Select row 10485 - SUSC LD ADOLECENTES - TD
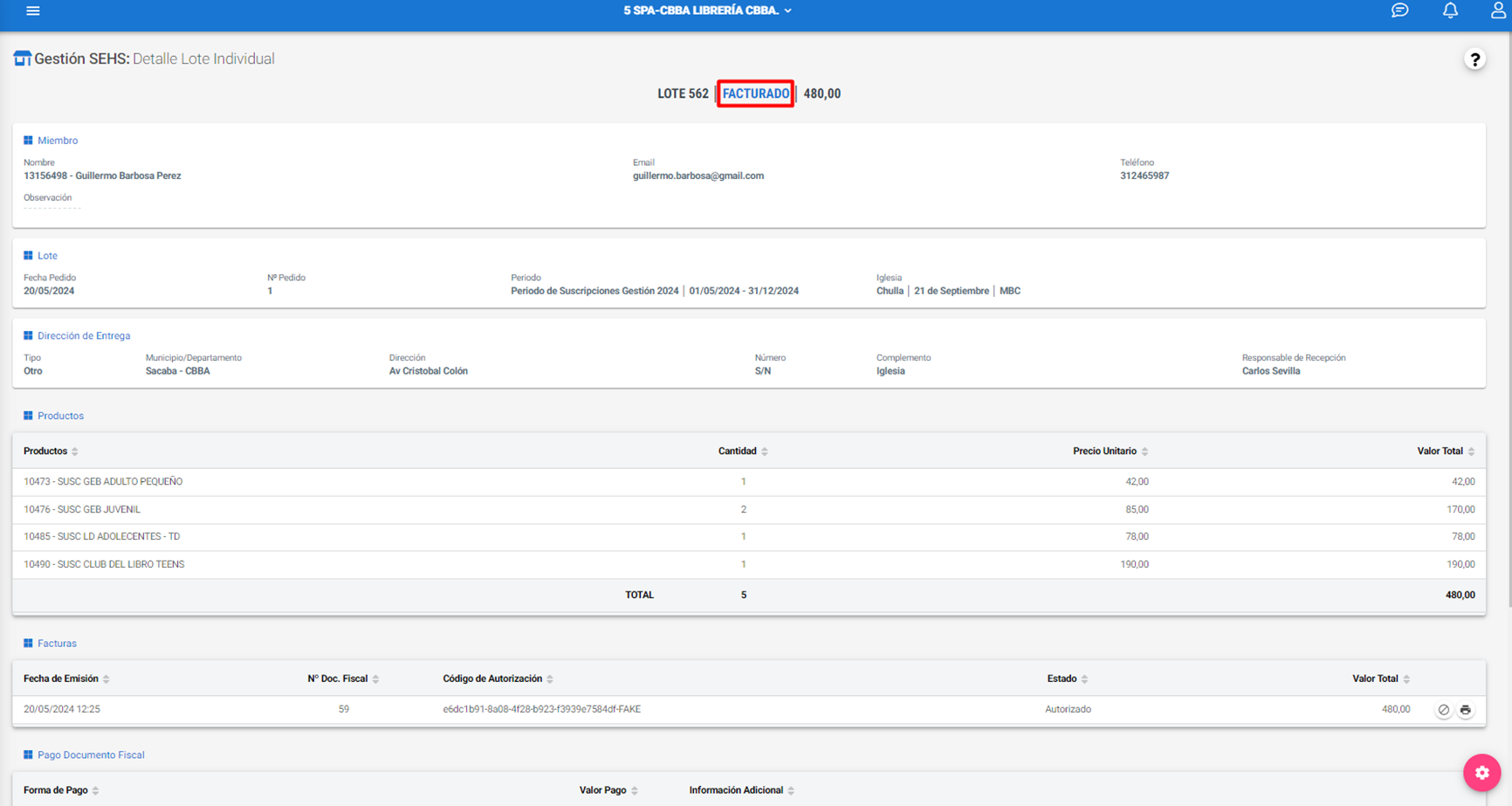1512x806 pixels. (x=749, y=537)
